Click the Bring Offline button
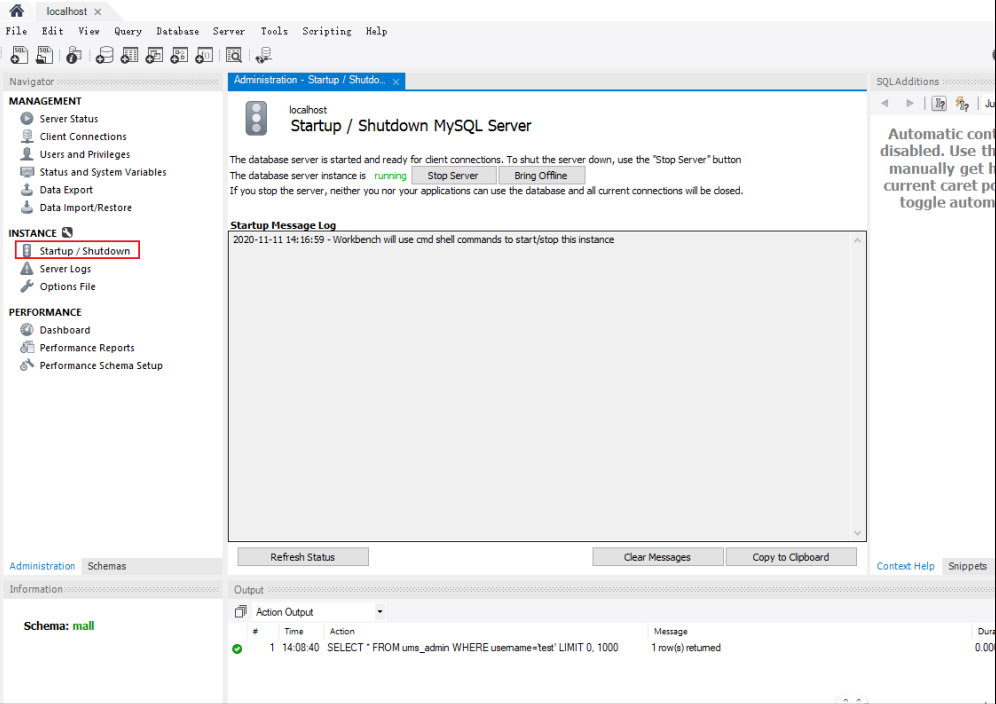Image resolution: width=996 pixels, height=704 pixels. pyautogui.click(x=541, y=175)
